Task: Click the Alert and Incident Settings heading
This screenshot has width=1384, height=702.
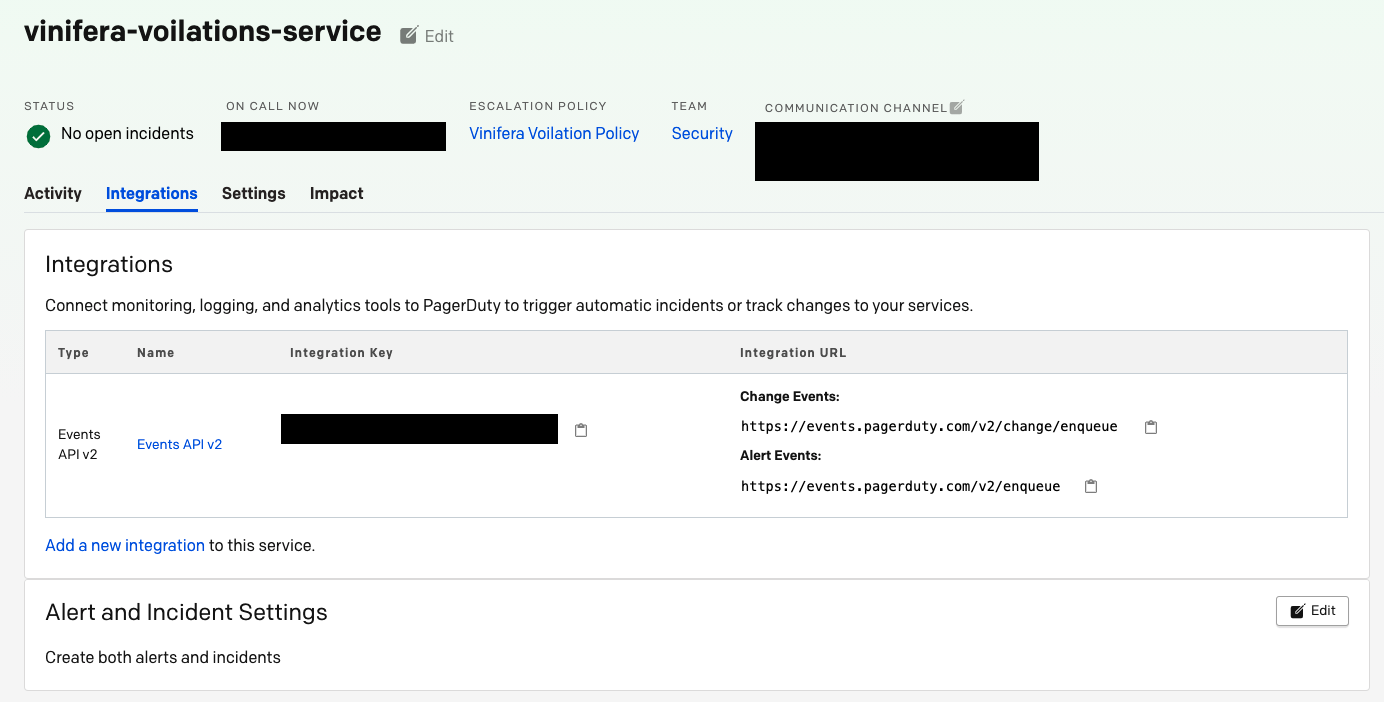Action: 187,612
